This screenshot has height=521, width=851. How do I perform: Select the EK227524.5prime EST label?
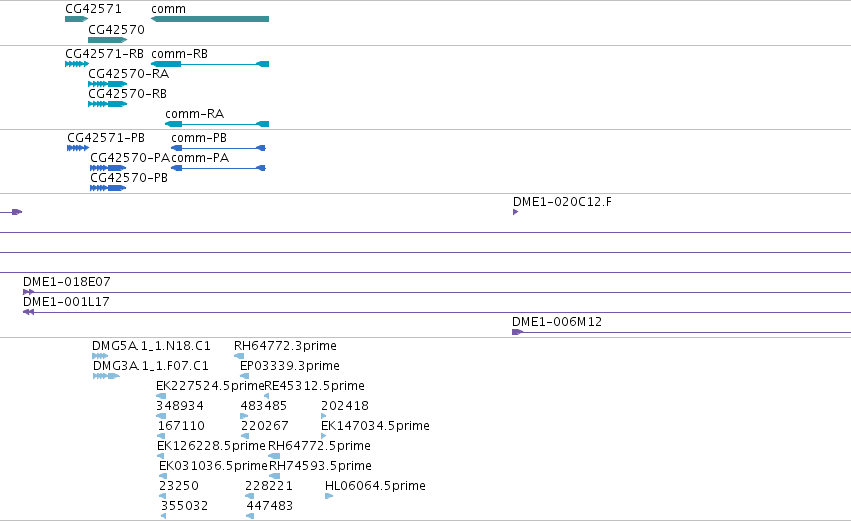point(210,386)
